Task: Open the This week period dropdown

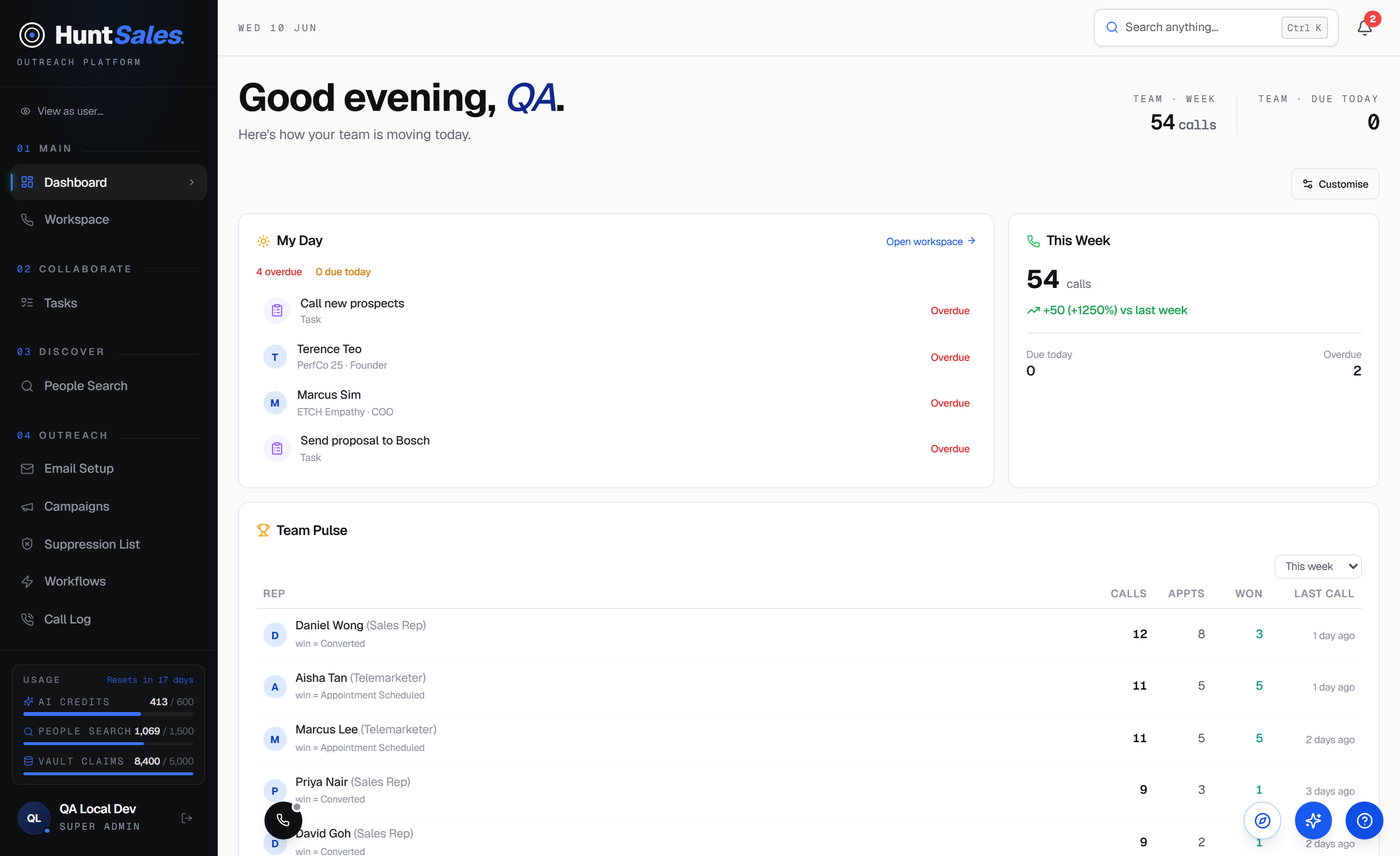Action: [x=1318, y=566]
